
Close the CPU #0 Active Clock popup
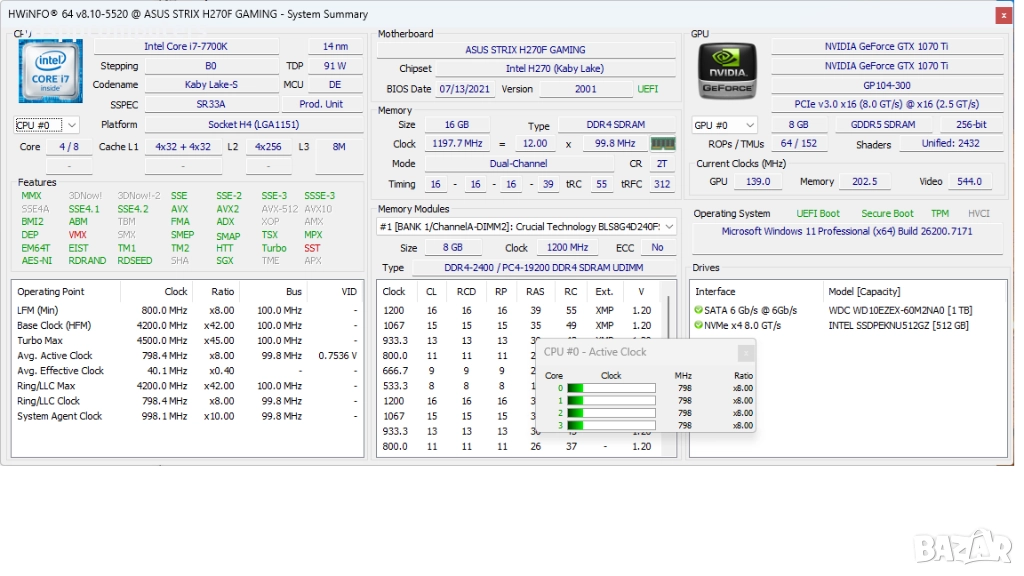(745, 353)
